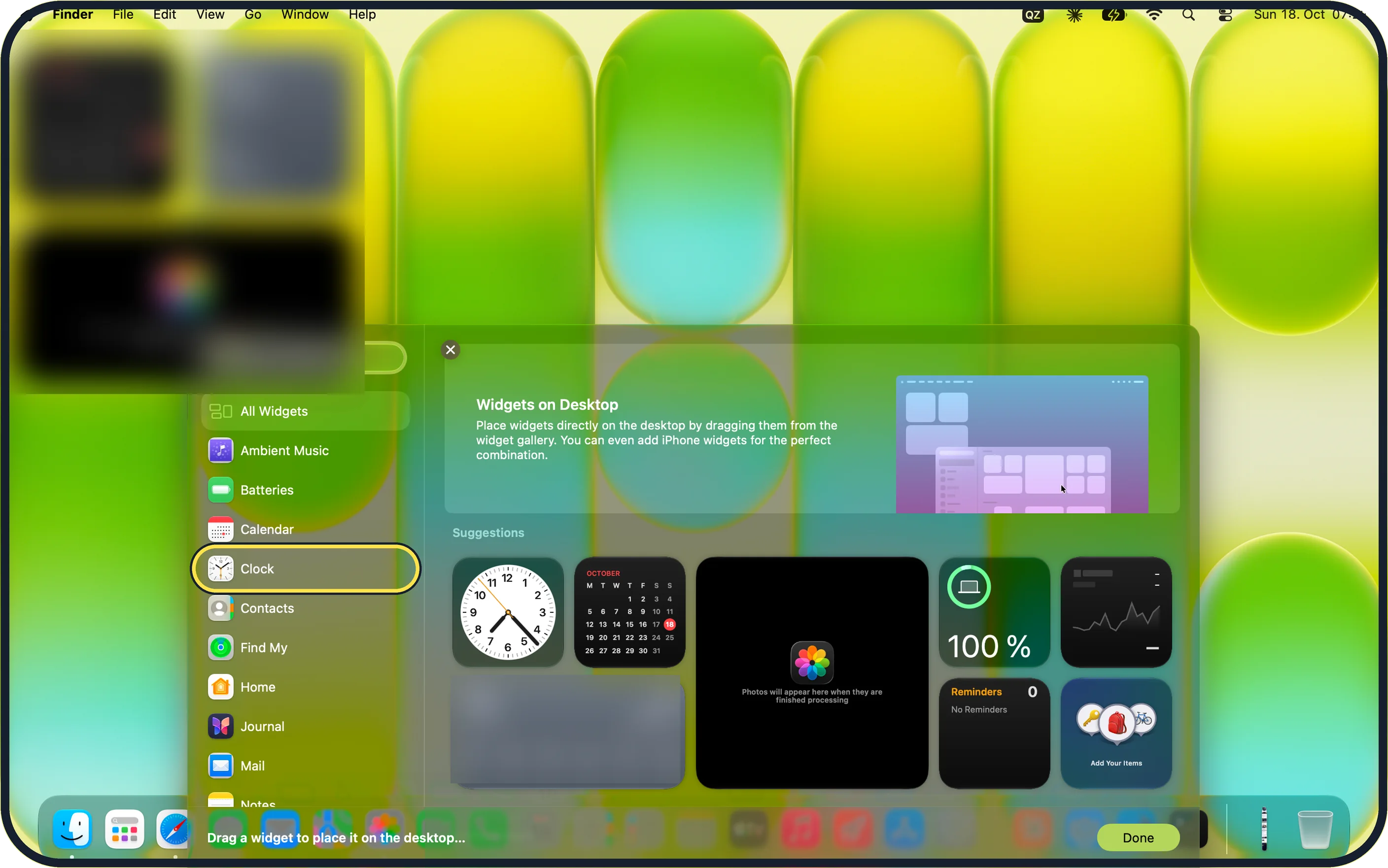
Task: Open Control Center in menu bar
Action: tap(1225, 15)
